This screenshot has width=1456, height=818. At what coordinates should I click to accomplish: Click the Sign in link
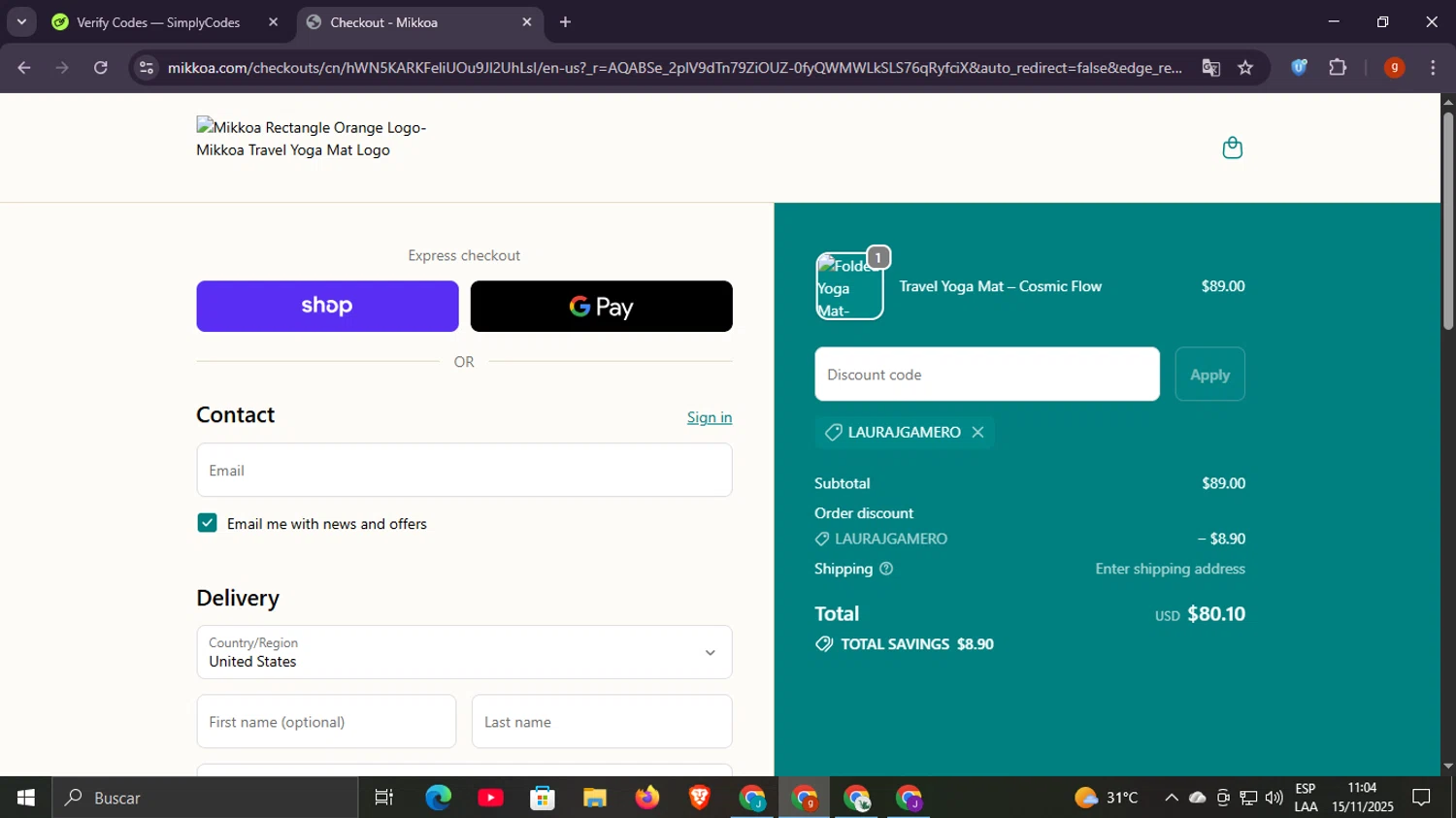tap(710, 417)
